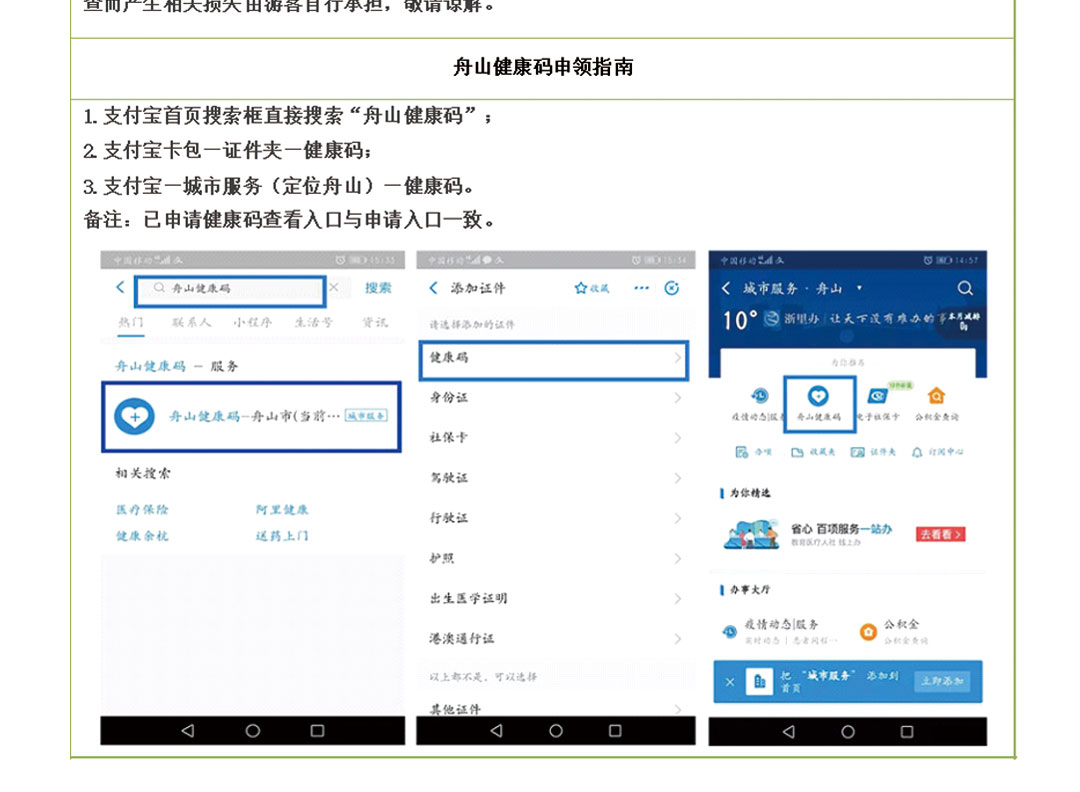The height and width of the screenshot is (792, 1080).
Task: Expand the 出生医学证明 row chevron
Action: coord(678,598)
